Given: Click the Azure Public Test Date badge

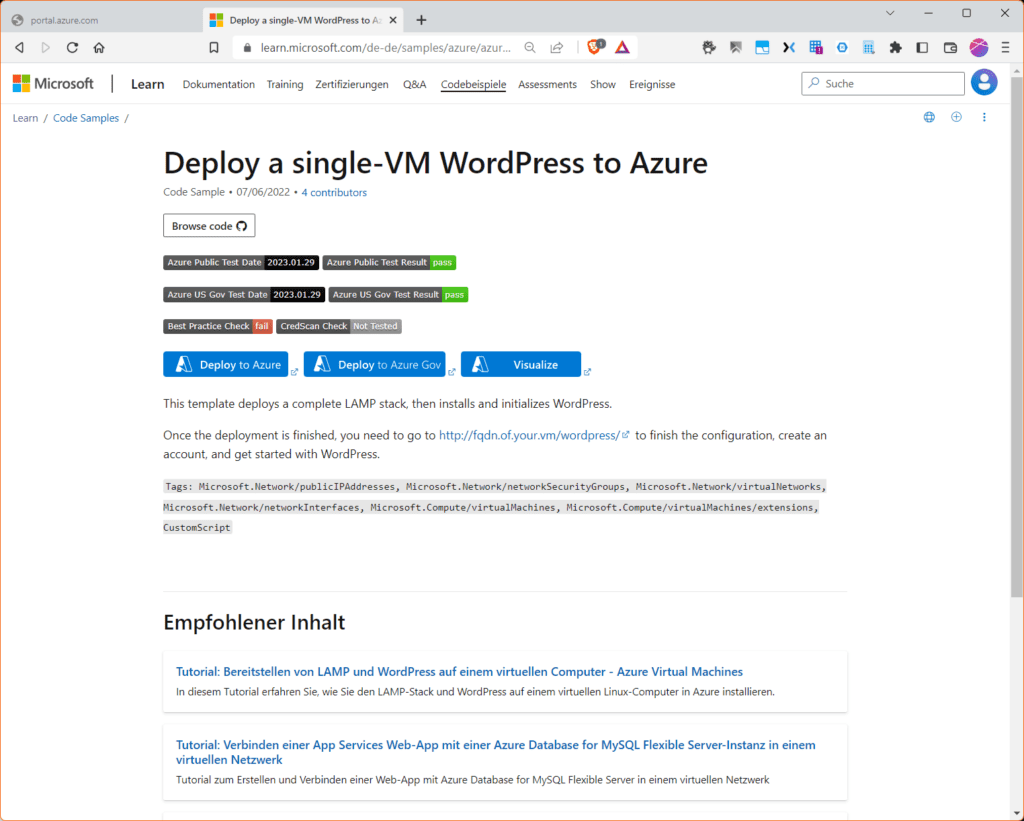Looking at the screenshot, I should click(x=241, y=263).
